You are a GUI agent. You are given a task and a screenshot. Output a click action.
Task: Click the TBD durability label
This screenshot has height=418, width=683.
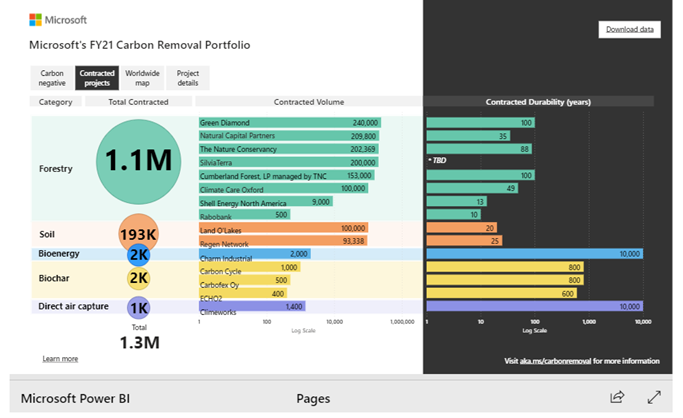coord(438,160)
